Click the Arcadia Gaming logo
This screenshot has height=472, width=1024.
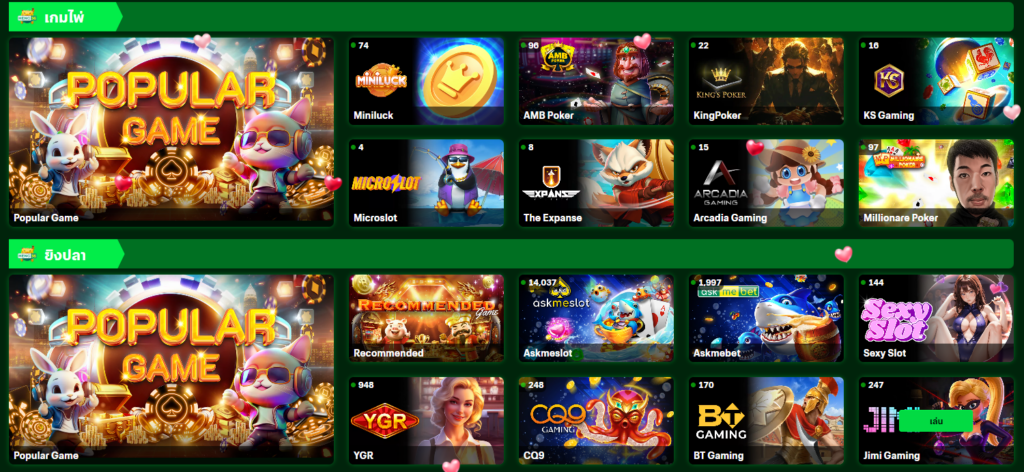point(721,183)
